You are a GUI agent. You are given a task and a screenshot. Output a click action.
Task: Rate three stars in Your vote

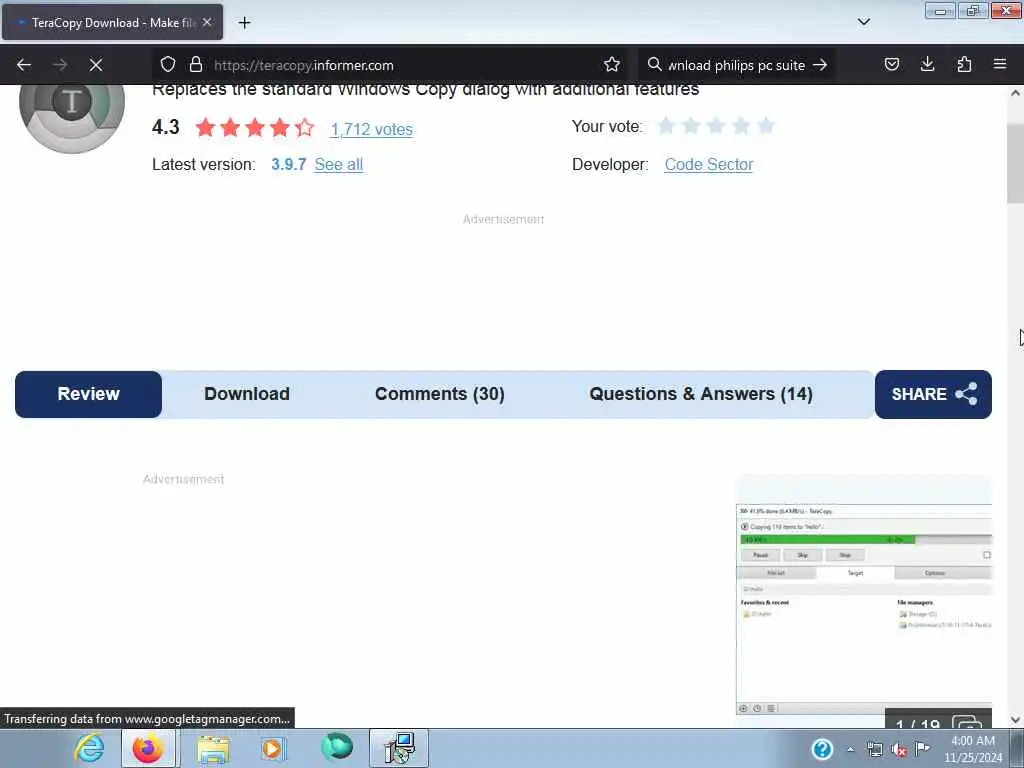pos(716,125)
